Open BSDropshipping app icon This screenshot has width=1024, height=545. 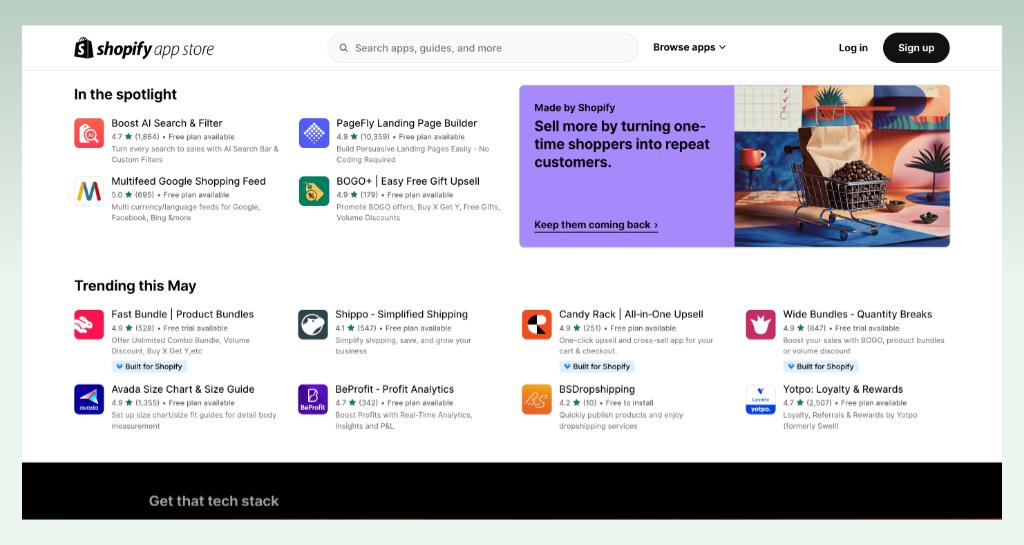pos(537,399)
